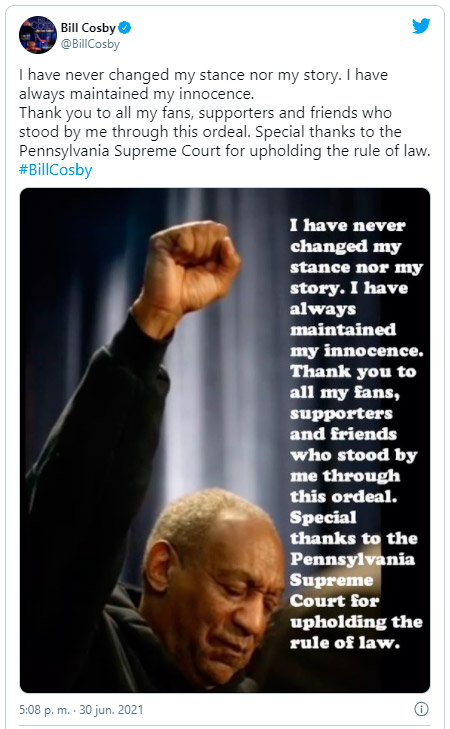Click the 5:08 p. m. timestamp
This screenshot has width=450, height=729.
(44, 710)
